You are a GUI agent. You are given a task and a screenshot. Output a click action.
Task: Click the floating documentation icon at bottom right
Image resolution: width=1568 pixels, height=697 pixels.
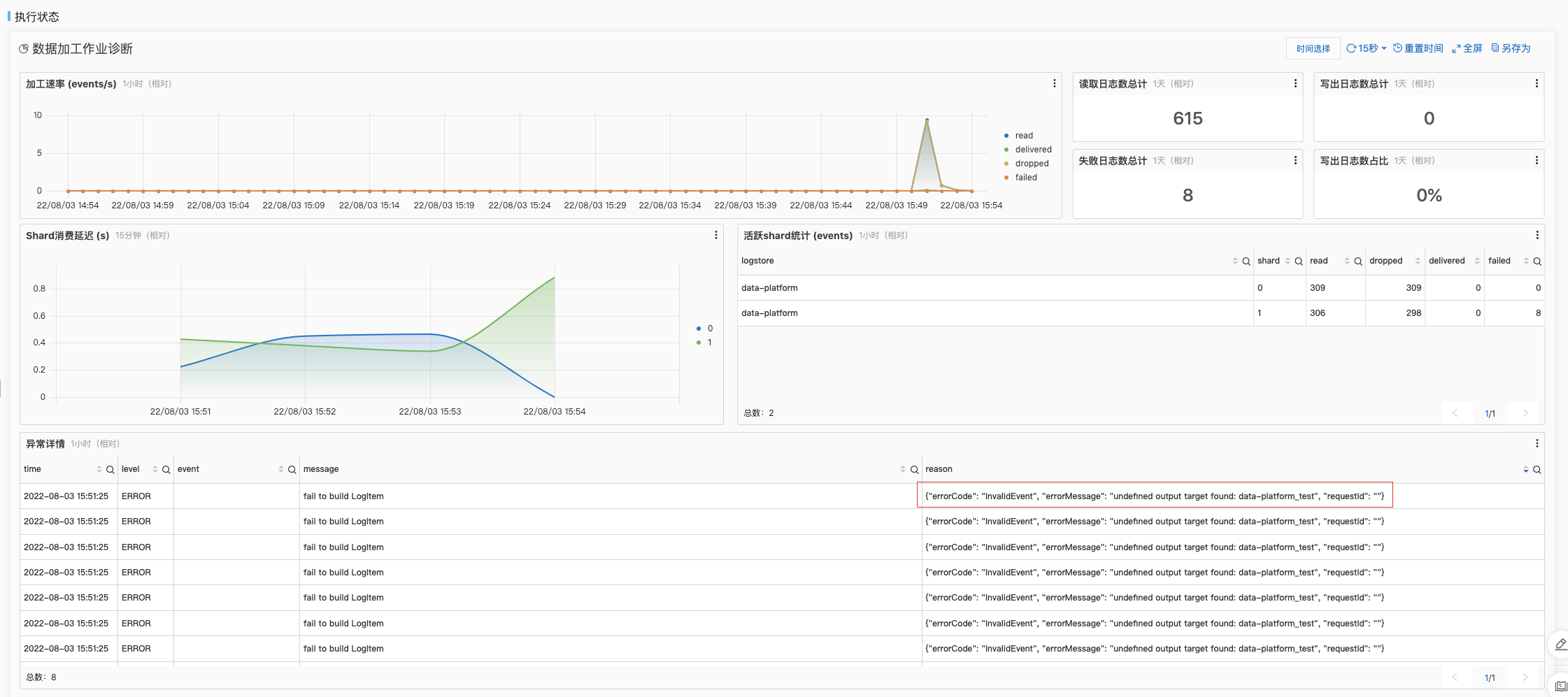[1560, 686]
